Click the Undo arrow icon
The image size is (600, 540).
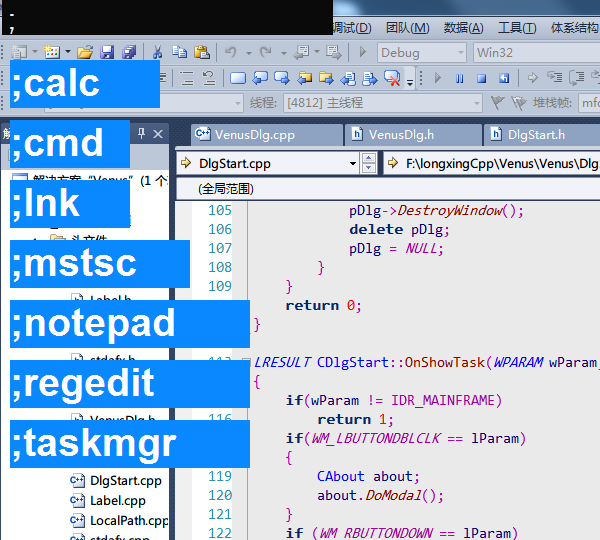click(x=231, y=52)
